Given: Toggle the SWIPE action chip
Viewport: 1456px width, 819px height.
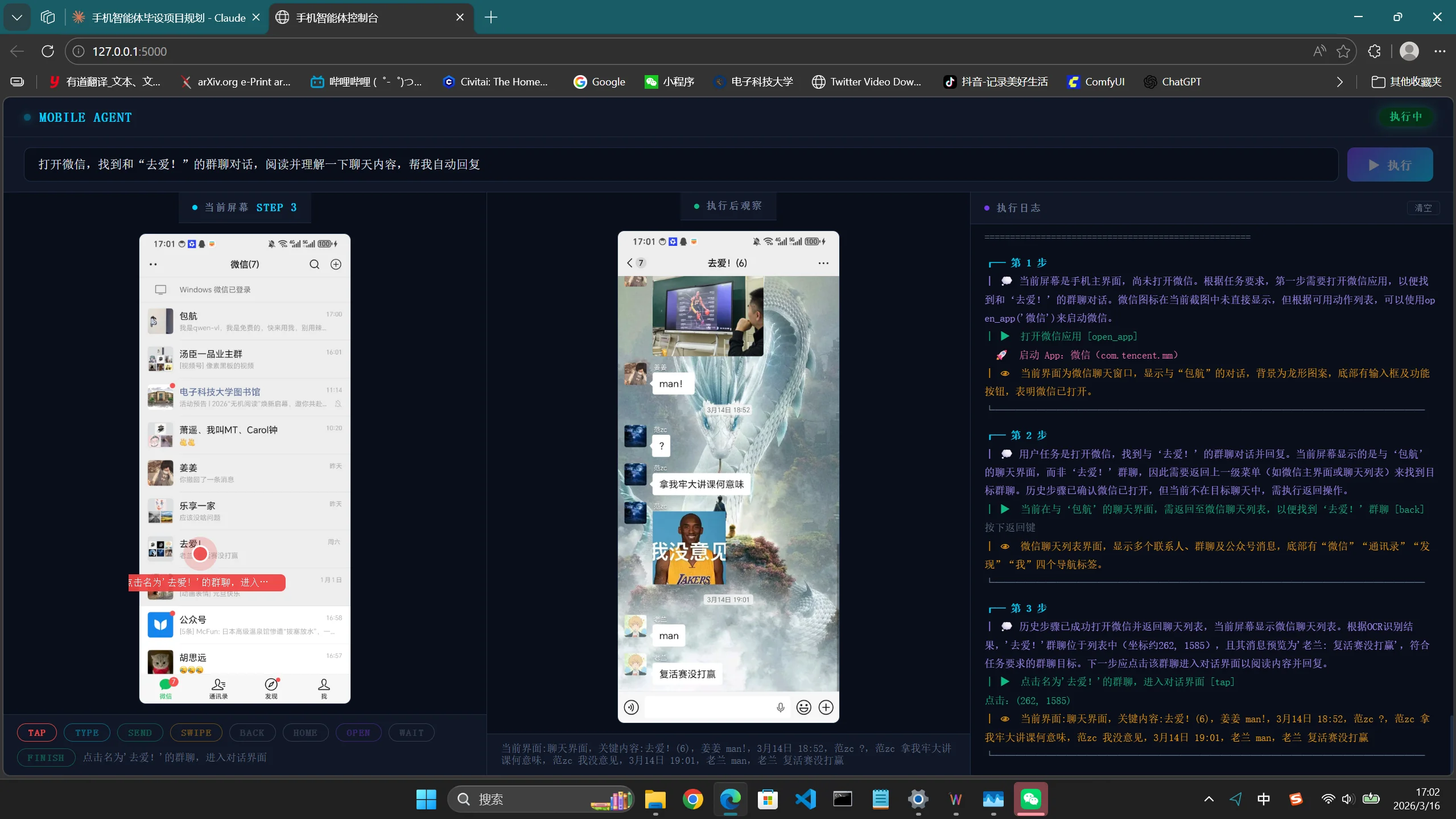Looking at the screenshot, I should [x=196, y=732].
